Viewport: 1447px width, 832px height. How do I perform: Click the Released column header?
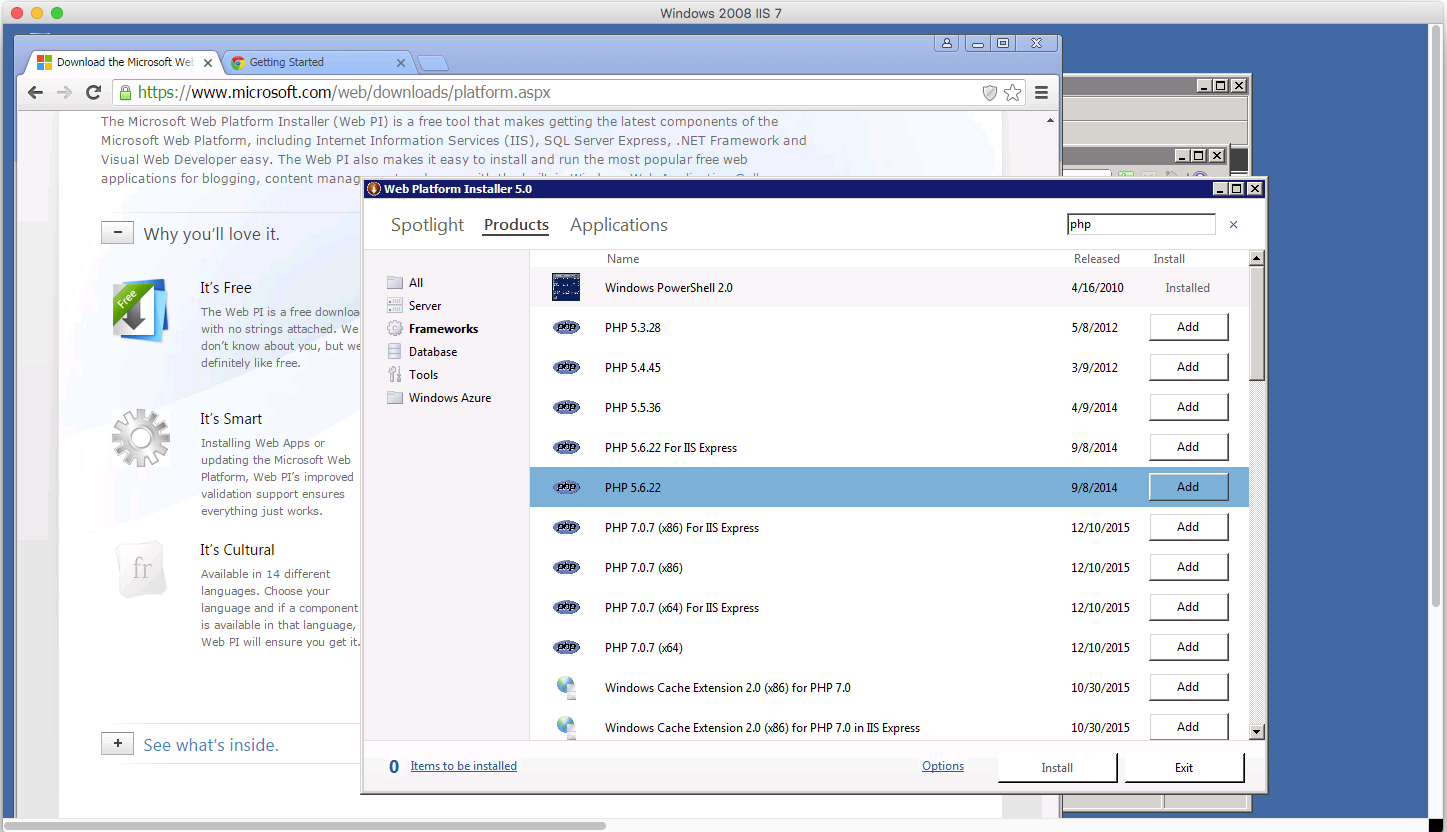(1097, 259)
